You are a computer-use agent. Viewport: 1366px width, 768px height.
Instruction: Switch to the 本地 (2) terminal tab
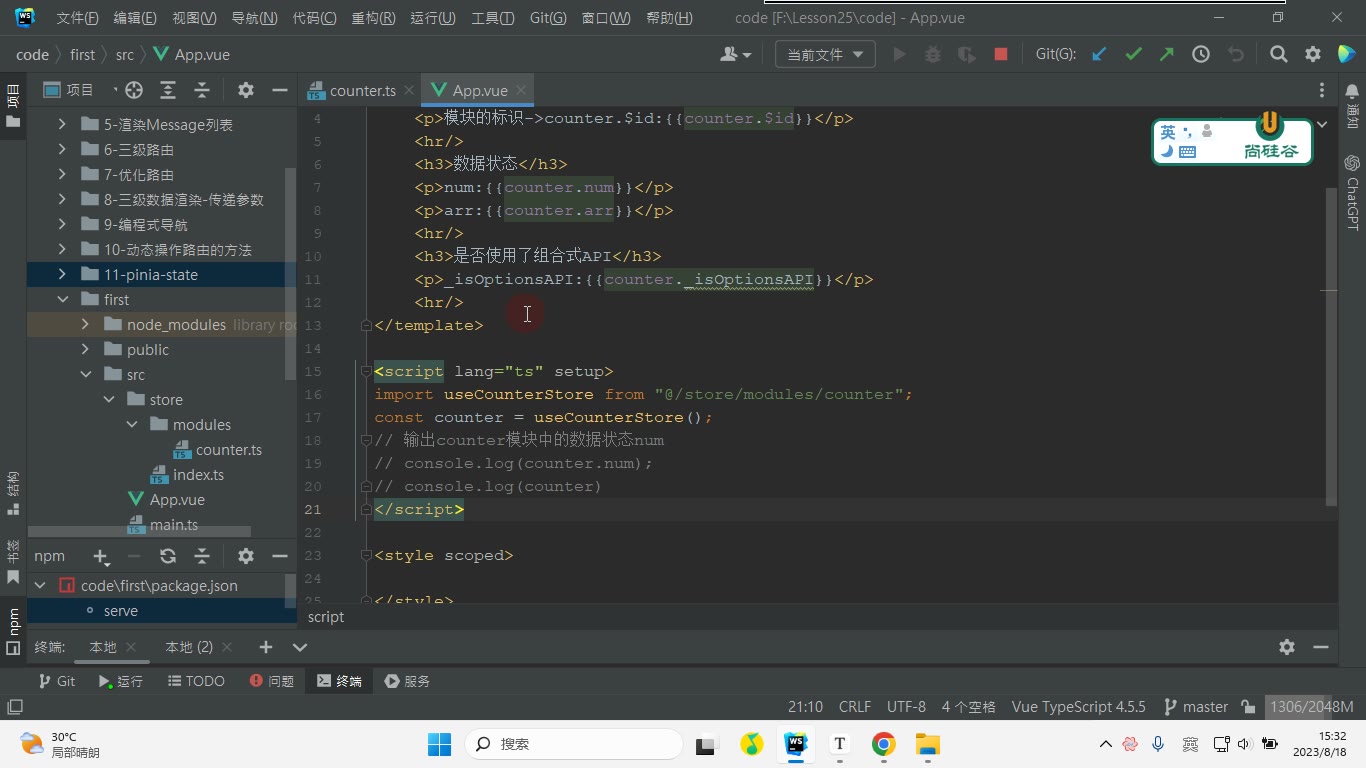tap(189, 647)
